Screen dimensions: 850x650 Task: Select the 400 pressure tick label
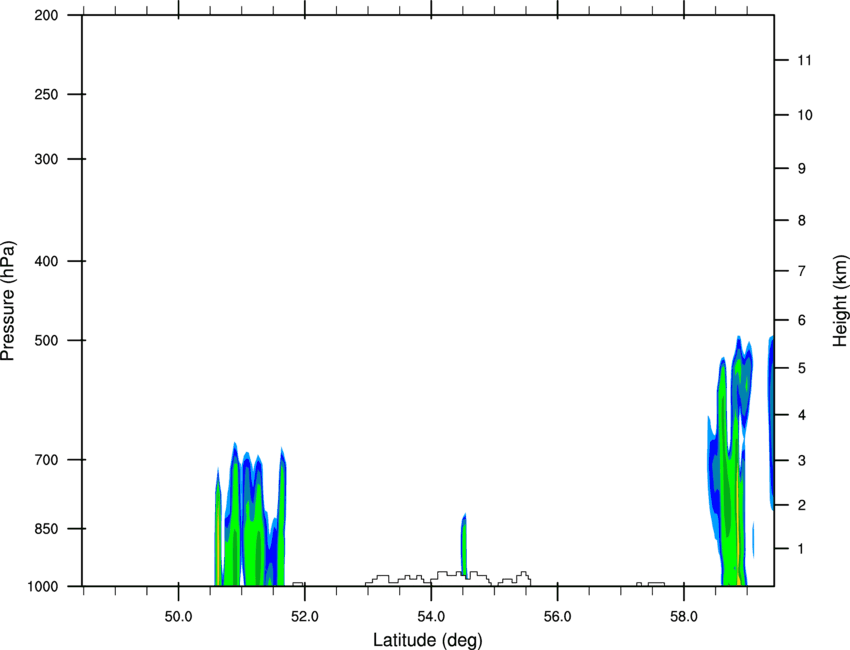pos(46,261)
